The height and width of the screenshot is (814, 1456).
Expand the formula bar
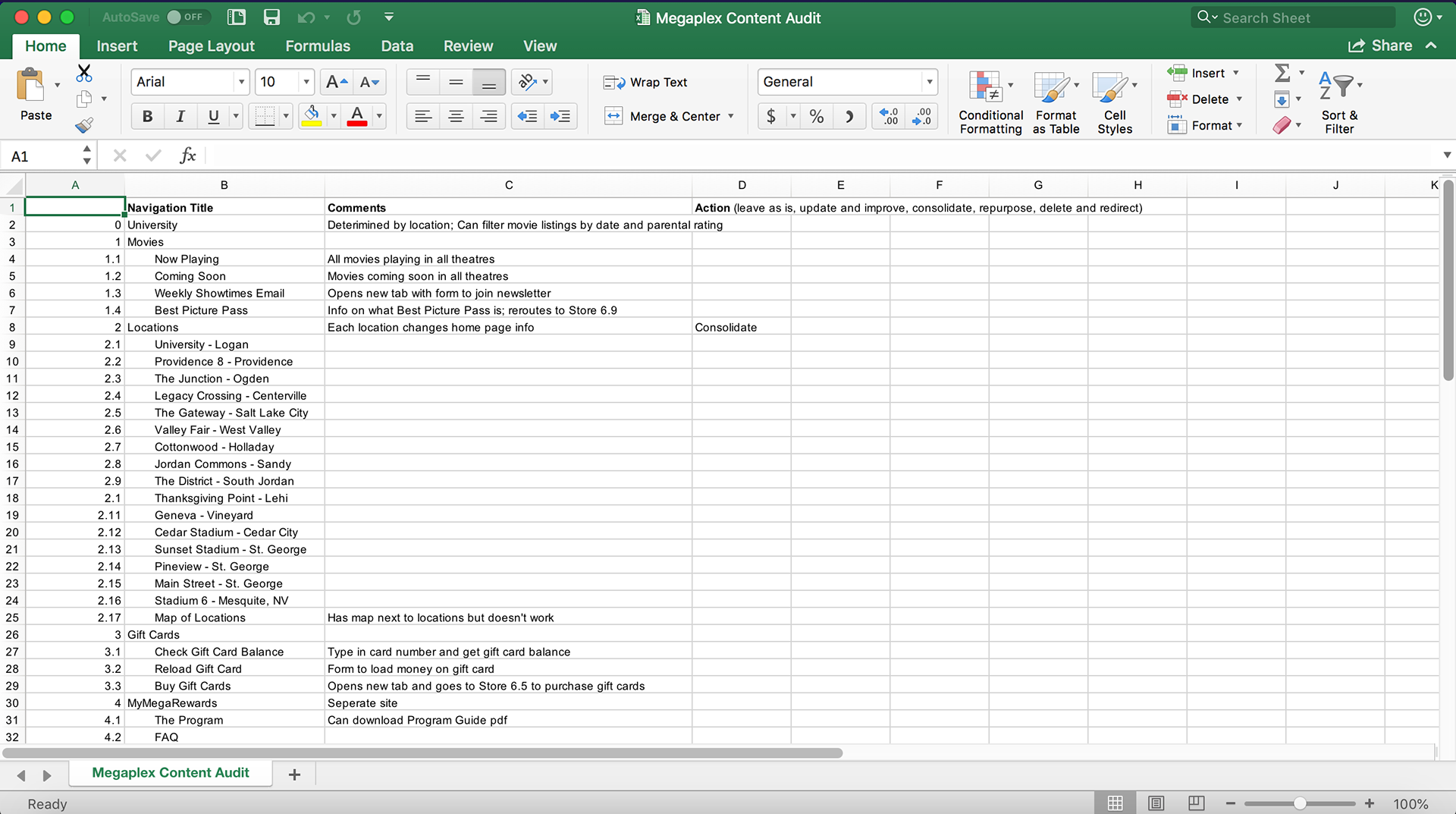pyautogui.click(x=1446, y=155)
